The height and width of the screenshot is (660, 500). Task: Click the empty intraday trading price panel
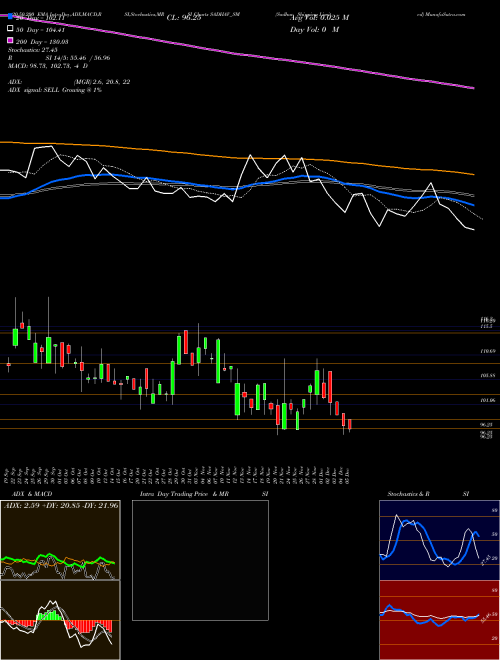coord(200,560)
